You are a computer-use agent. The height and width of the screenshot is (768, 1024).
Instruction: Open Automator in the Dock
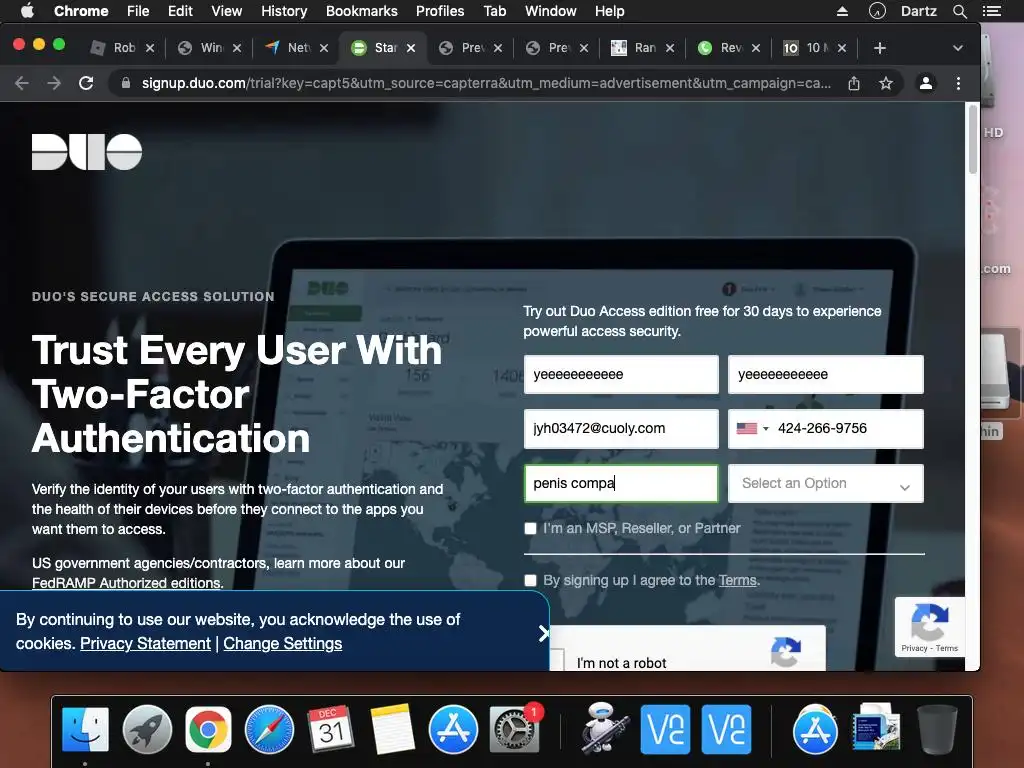point(603,729)
